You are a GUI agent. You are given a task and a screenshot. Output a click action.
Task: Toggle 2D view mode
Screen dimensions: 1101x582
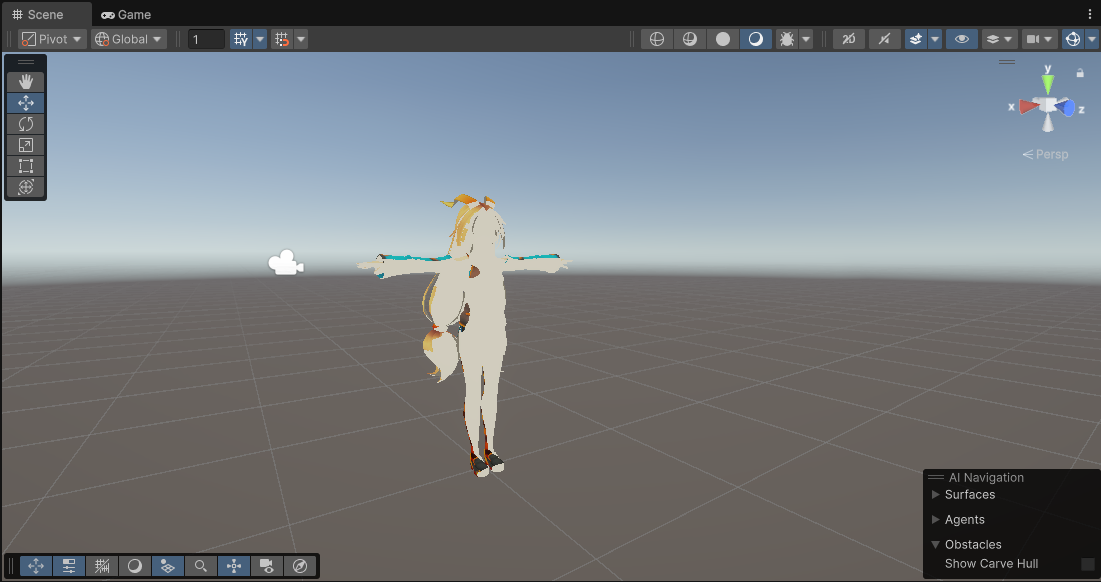849,39
